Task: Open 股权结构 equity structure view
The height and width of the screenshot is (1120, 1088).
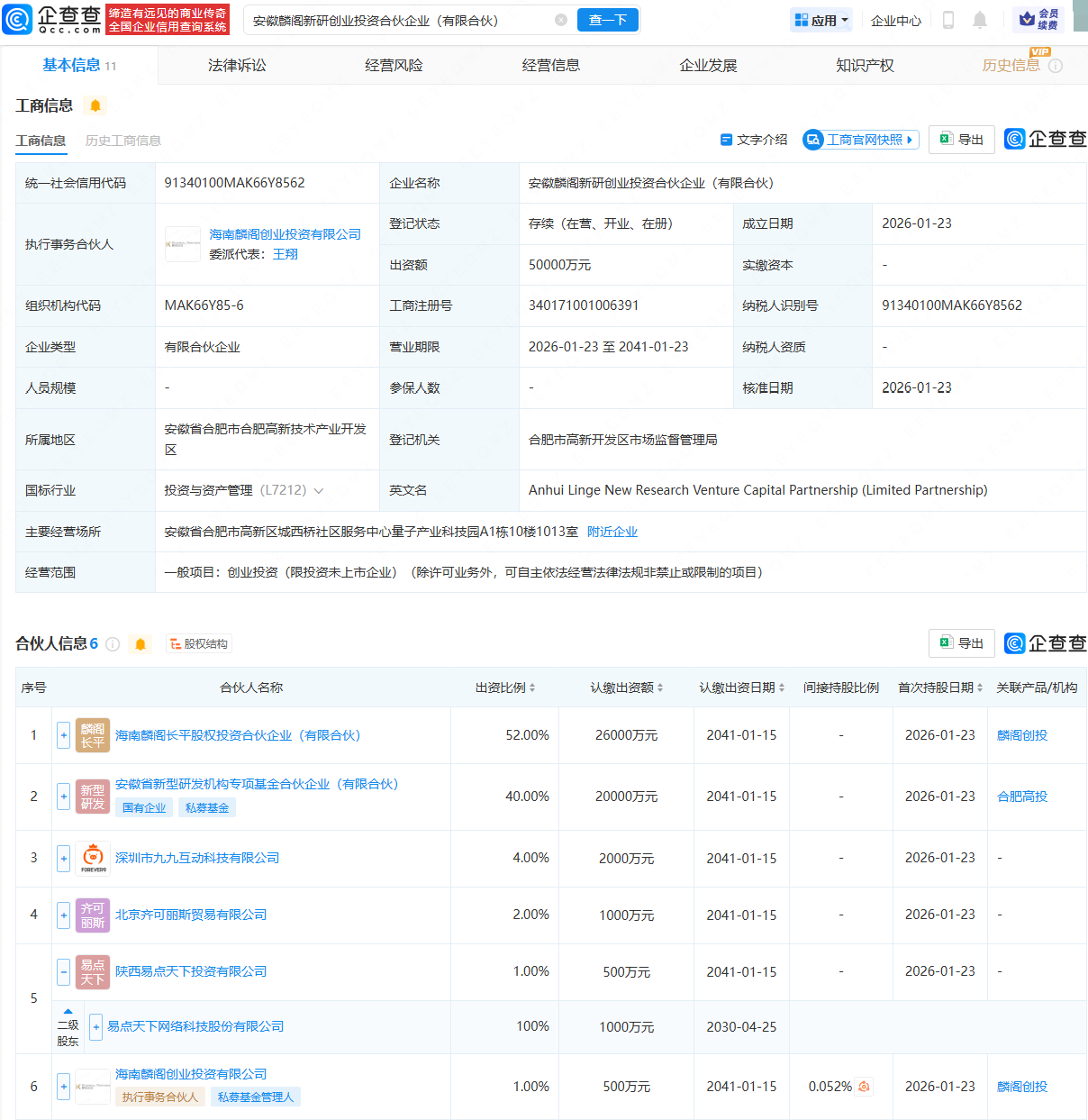Action: (x=199, y=643)
